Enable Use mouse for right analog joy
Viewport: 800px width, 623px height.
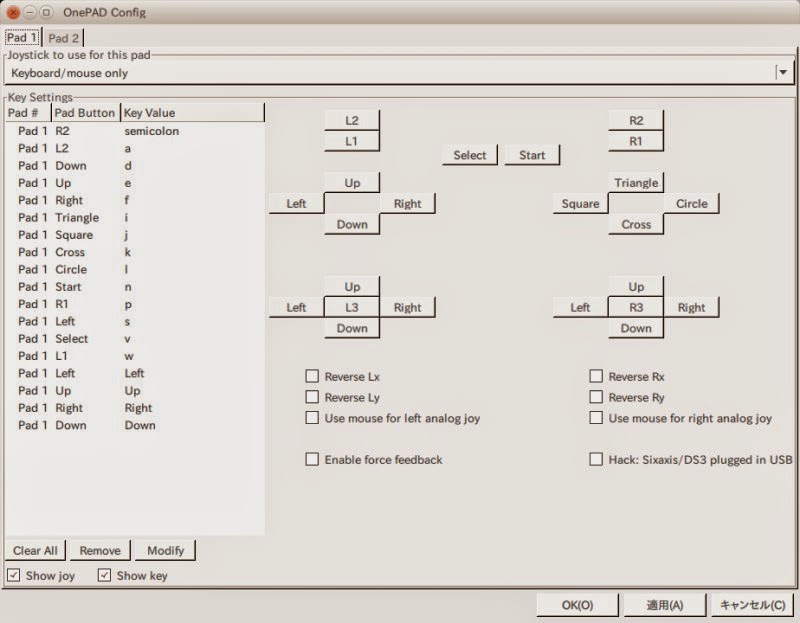(596, 418)
